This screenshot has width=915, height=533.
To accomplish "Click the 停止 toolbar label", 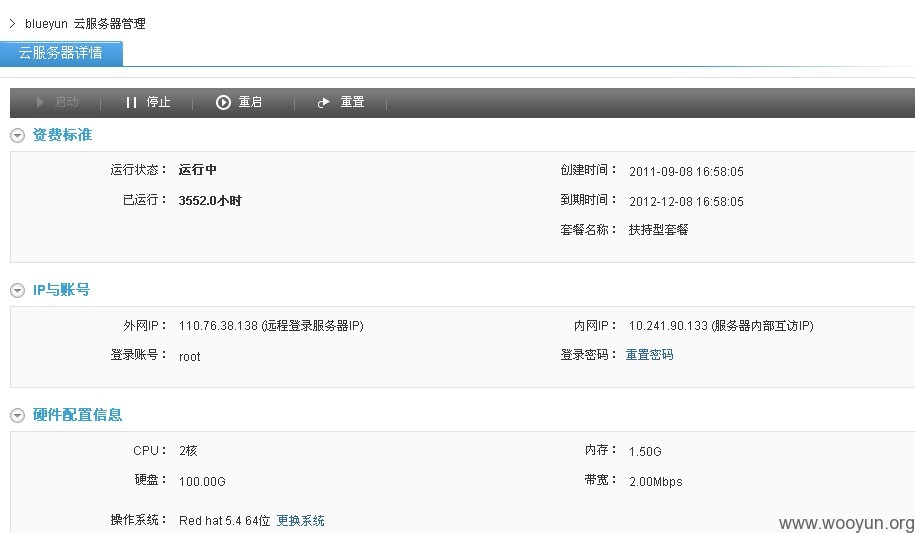I will pyautogui.click(x=158, y=102).
